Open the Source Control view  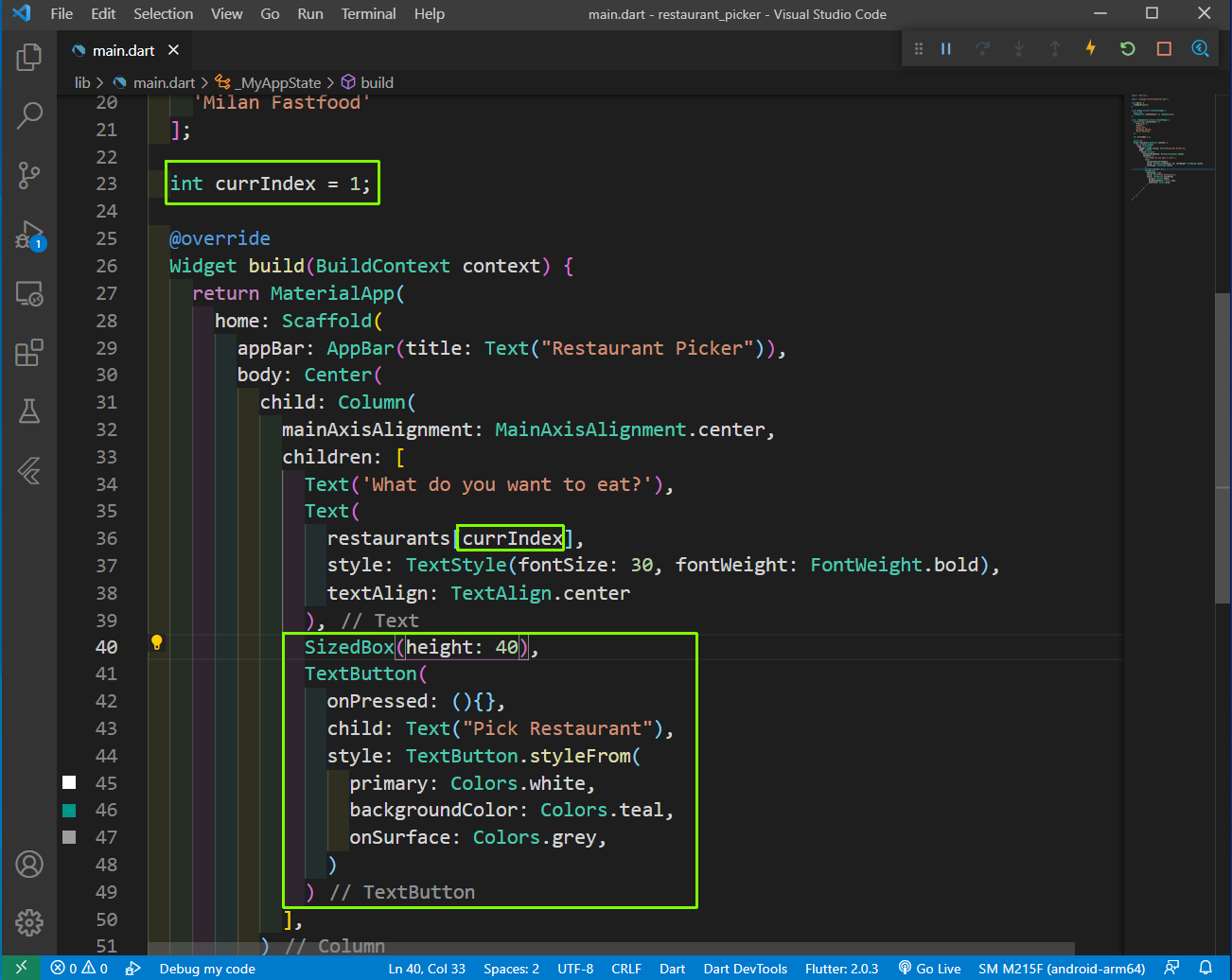pos(29,175)
